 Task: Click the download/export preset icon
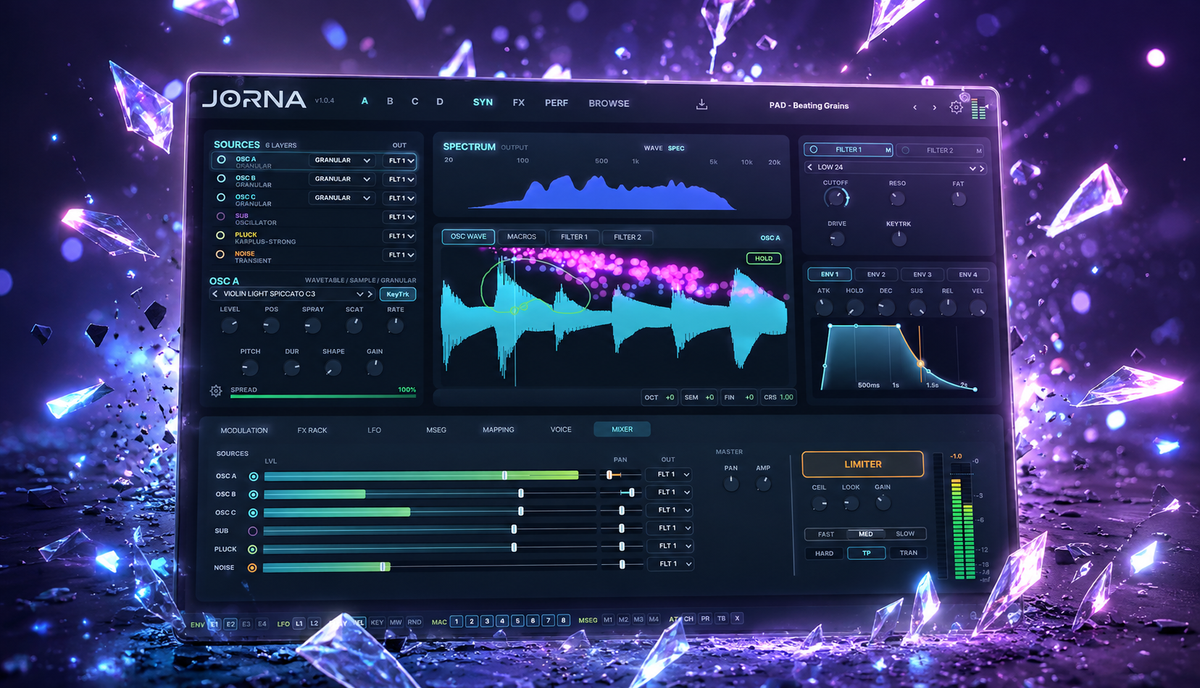702,104
